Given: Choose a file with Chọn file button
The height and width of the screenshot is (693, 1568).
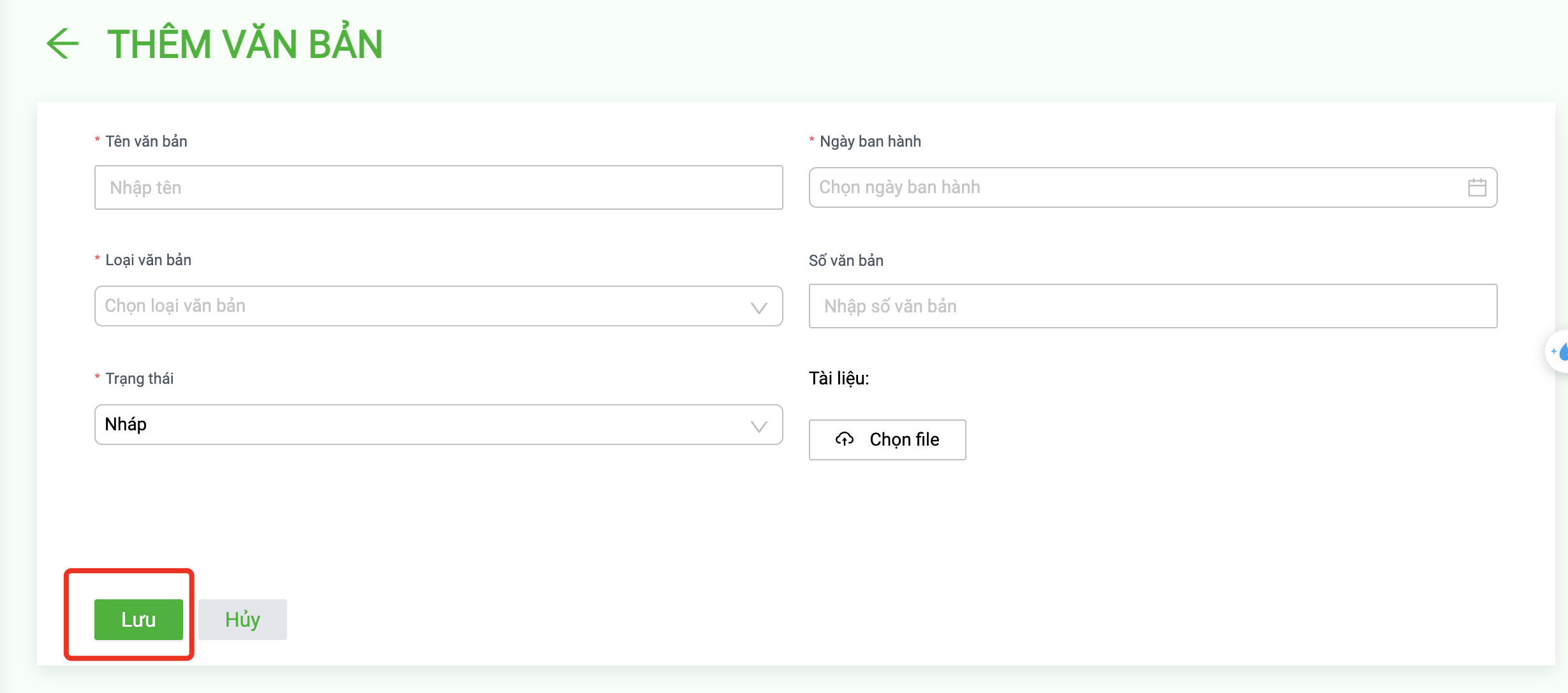Looking at the screenshot, I should pos(887,440).
